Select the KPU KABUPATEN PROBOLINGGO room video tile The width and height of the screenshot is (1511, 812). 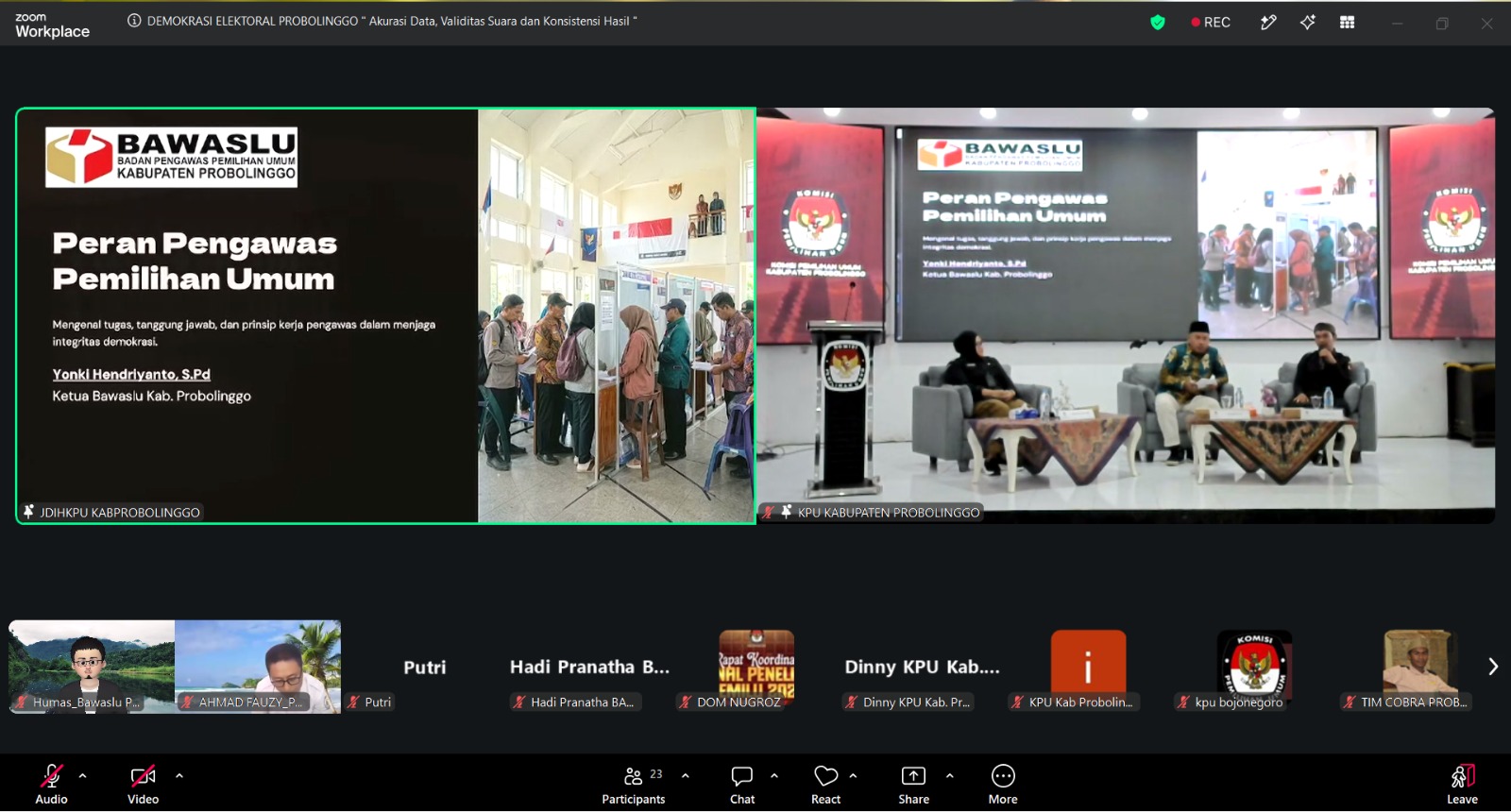[x=1126, y=315]
